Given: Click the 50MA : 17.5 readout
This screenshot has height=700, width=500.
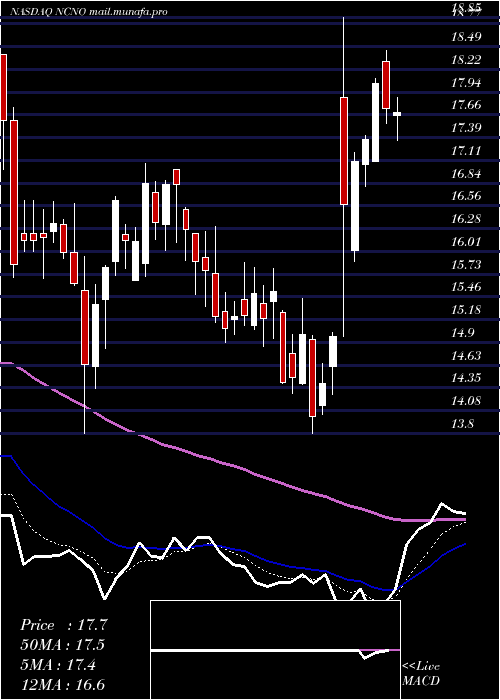Looking at the screenshot, I should coord(63,645).
